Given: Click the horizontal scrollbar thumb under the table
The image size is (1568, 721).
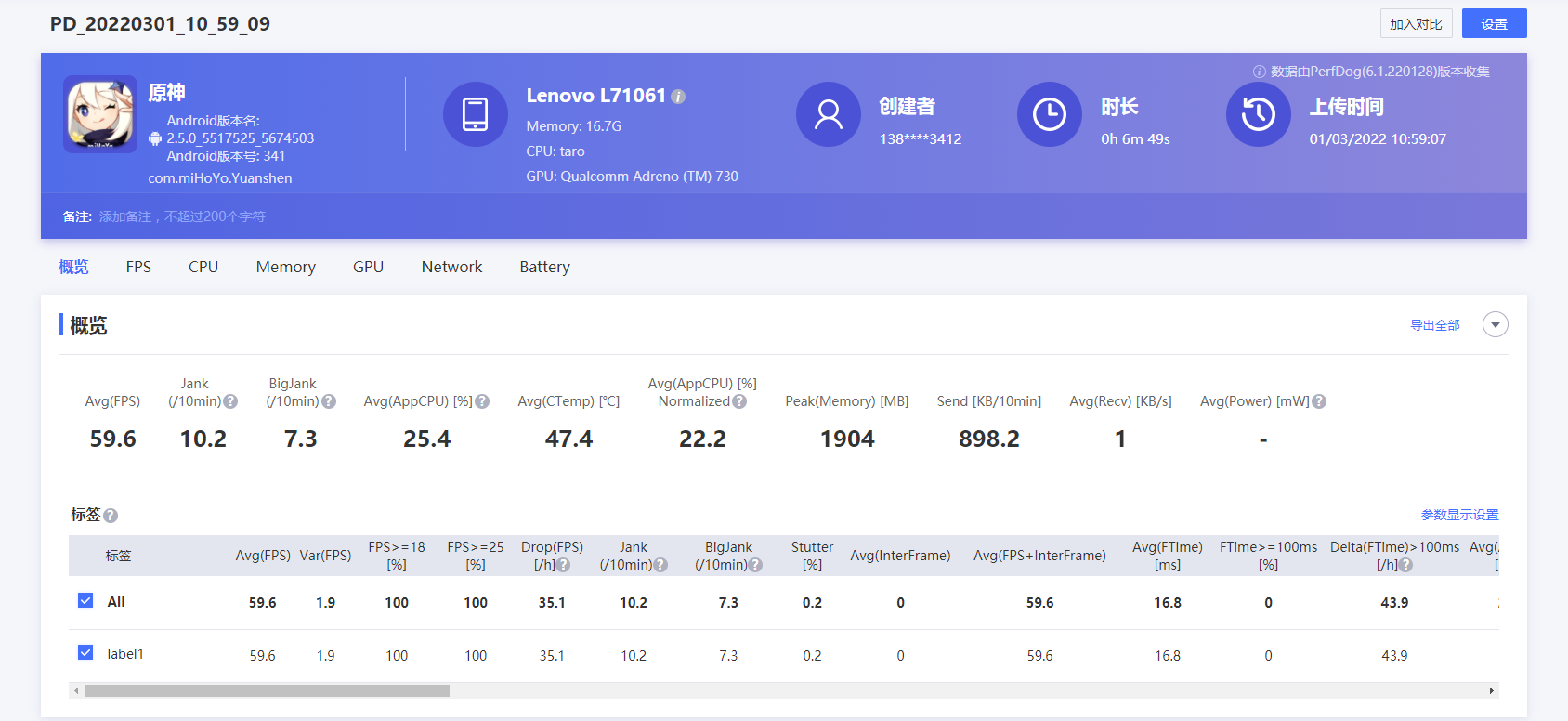Looking at the screenshot, I should (x=267, y=691).
